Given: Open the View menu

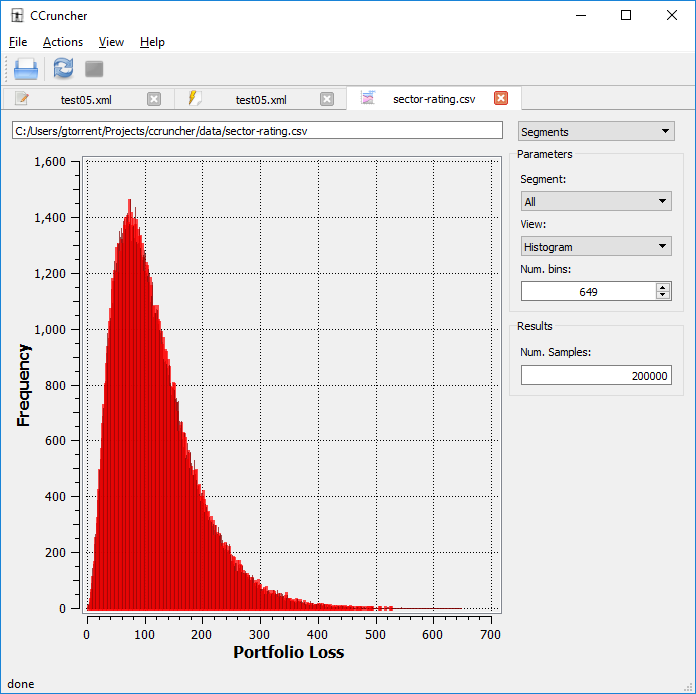Looking at the screenshot, I should pos(111,42).
